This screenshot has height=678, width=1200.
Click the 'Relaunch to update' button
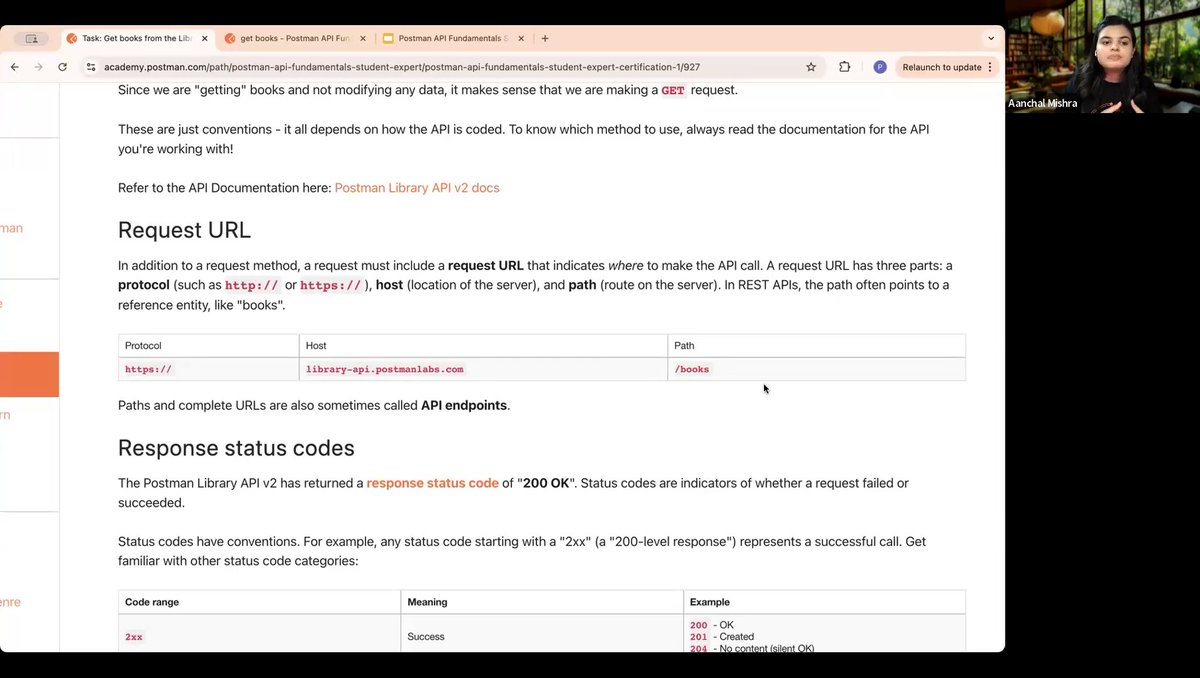(941, 67)
